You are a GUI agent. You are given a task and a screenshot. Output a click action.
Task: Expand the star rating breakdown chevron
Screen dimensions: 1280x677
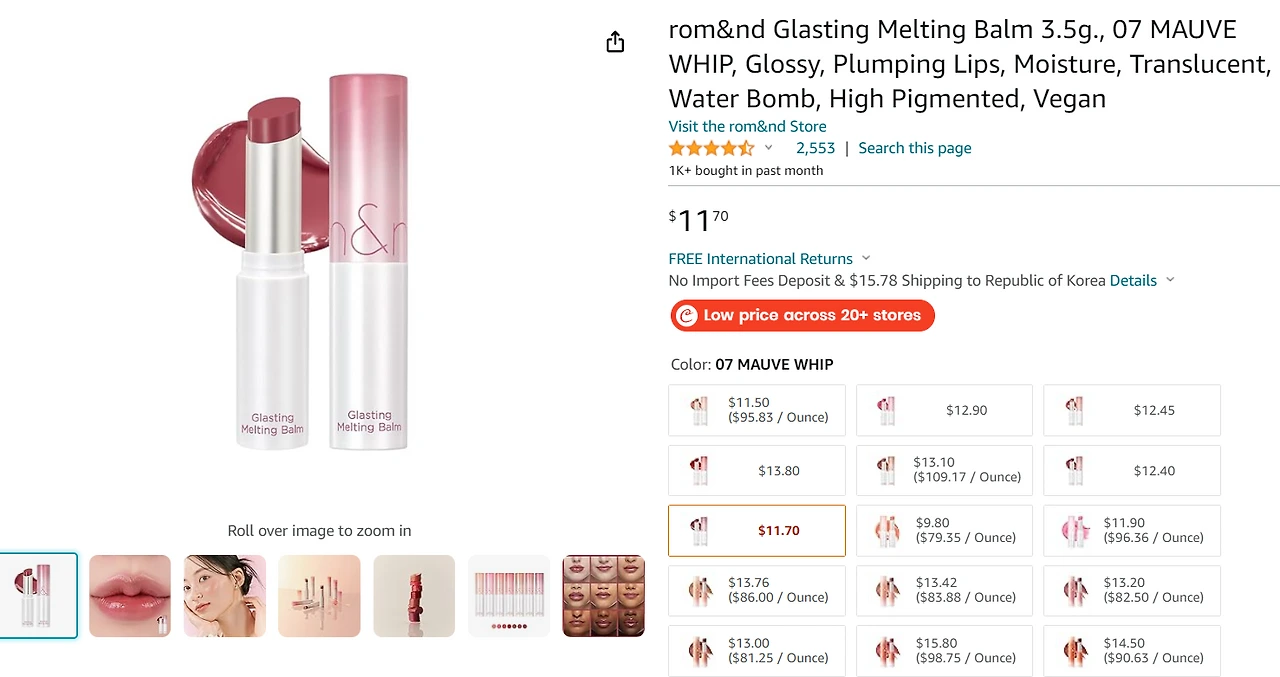[769, 148]
